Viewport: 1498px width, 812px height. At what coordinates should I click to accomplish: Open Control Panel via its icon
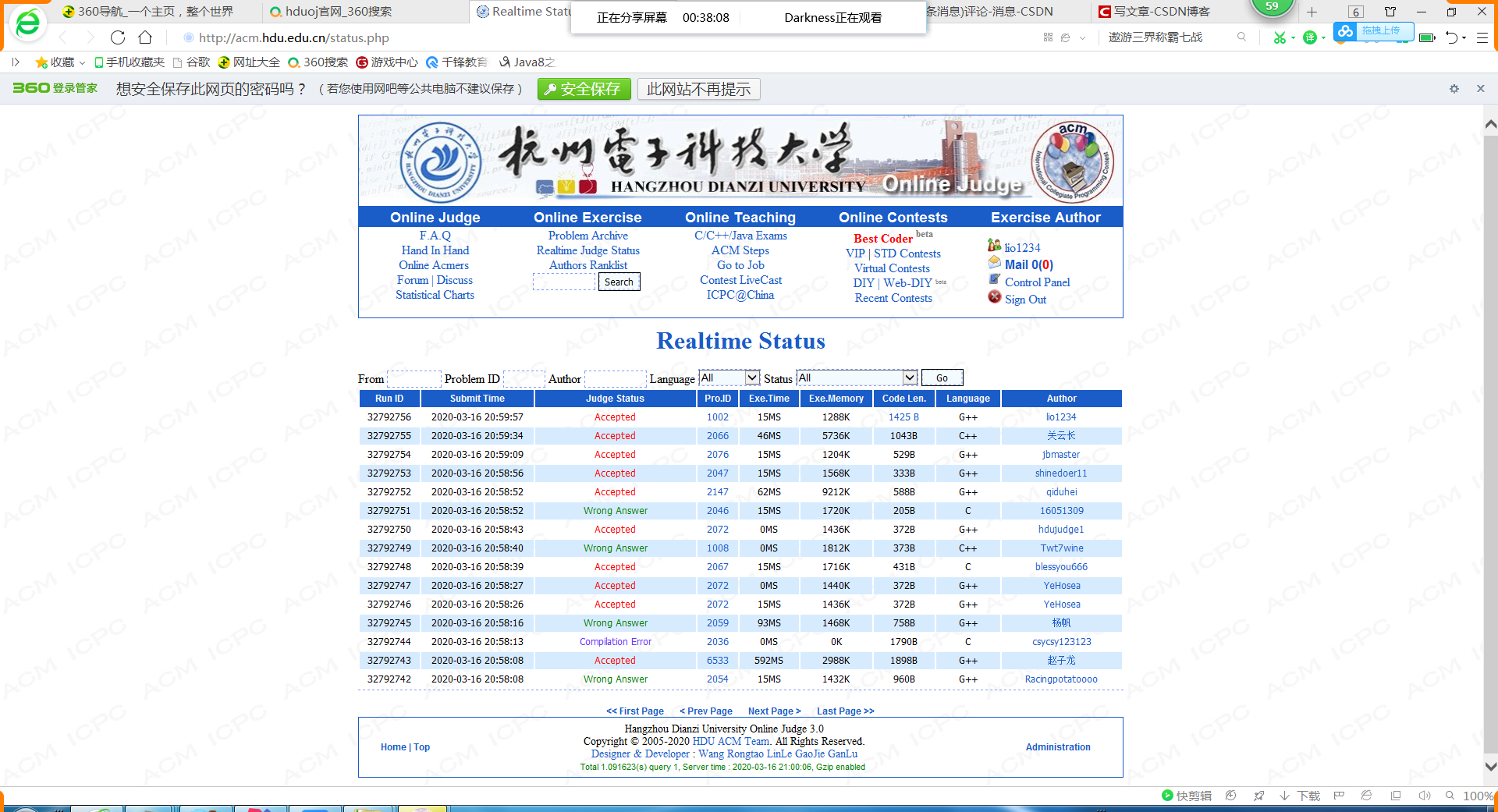[995, 282]
